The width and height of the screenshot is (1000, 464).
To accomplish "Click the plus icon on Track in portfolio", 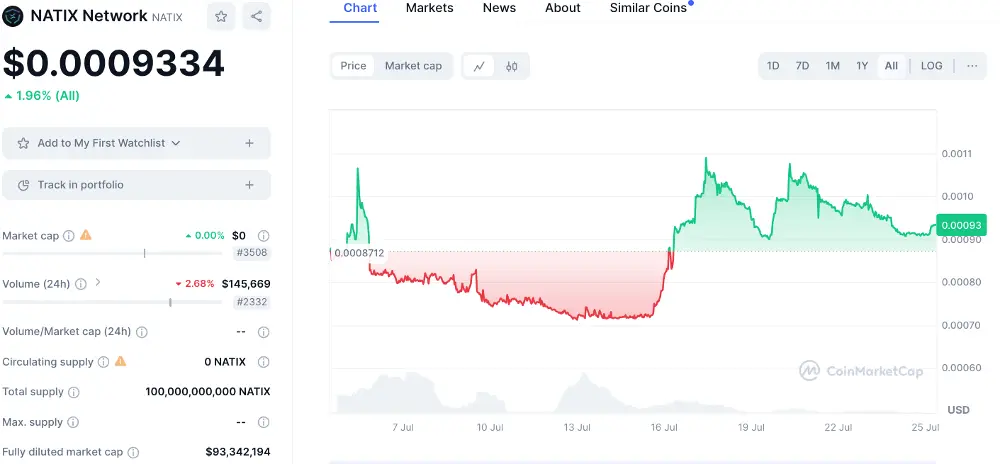I will coord(249,185).
